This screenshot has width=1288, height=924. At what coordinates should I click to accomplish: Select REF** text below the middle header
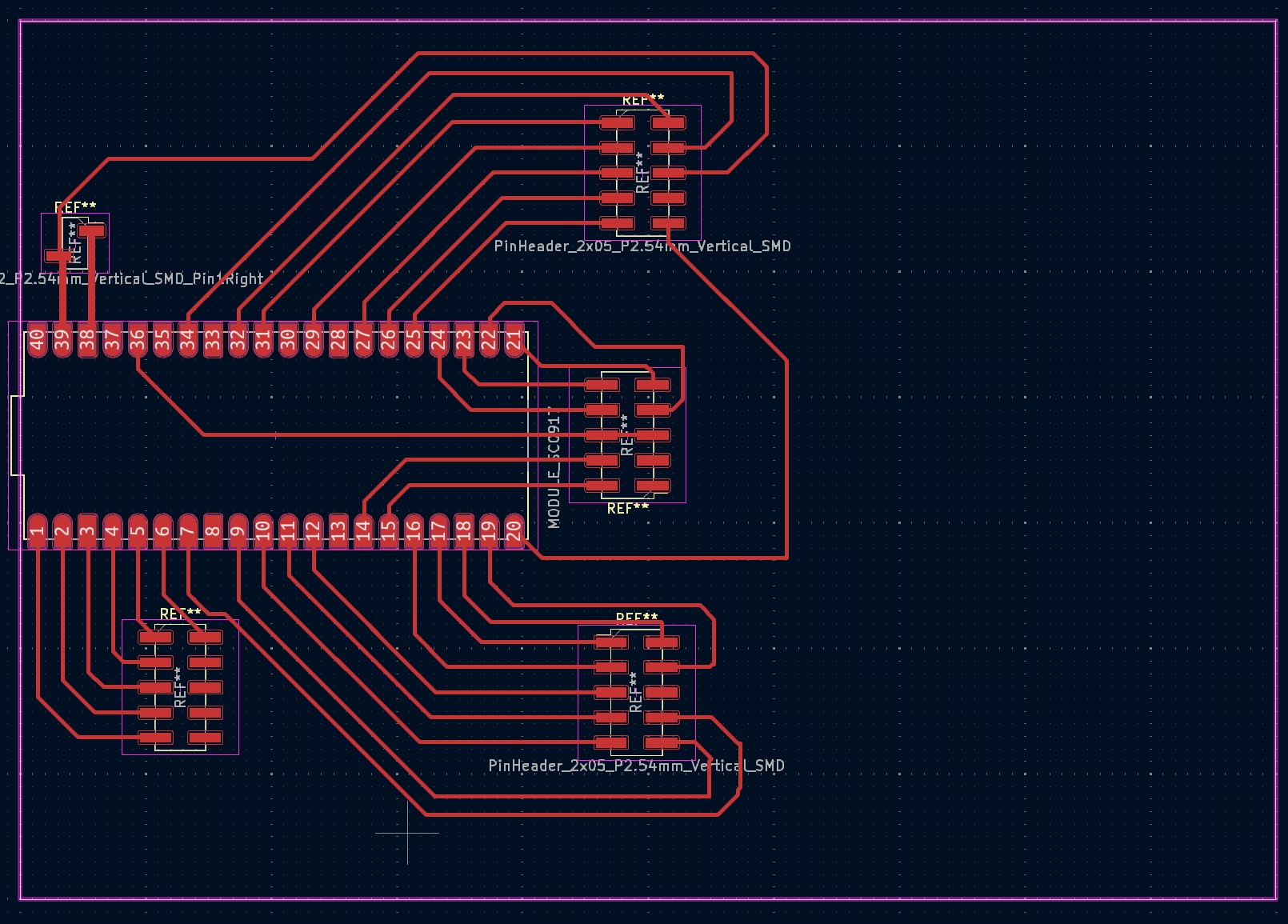point(628,508)
